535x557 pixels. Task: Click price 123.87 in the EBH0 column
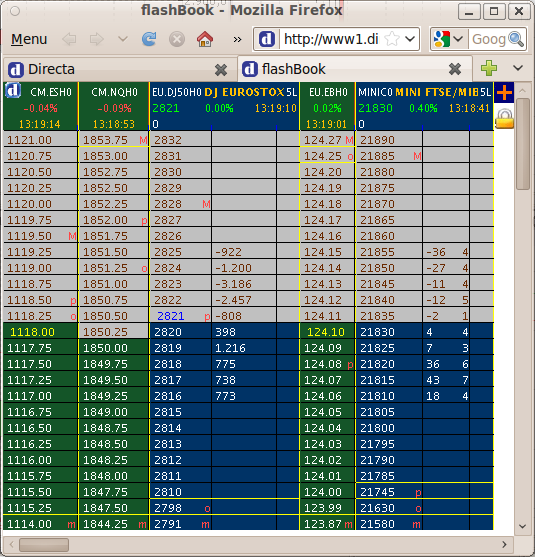point(323,524)
